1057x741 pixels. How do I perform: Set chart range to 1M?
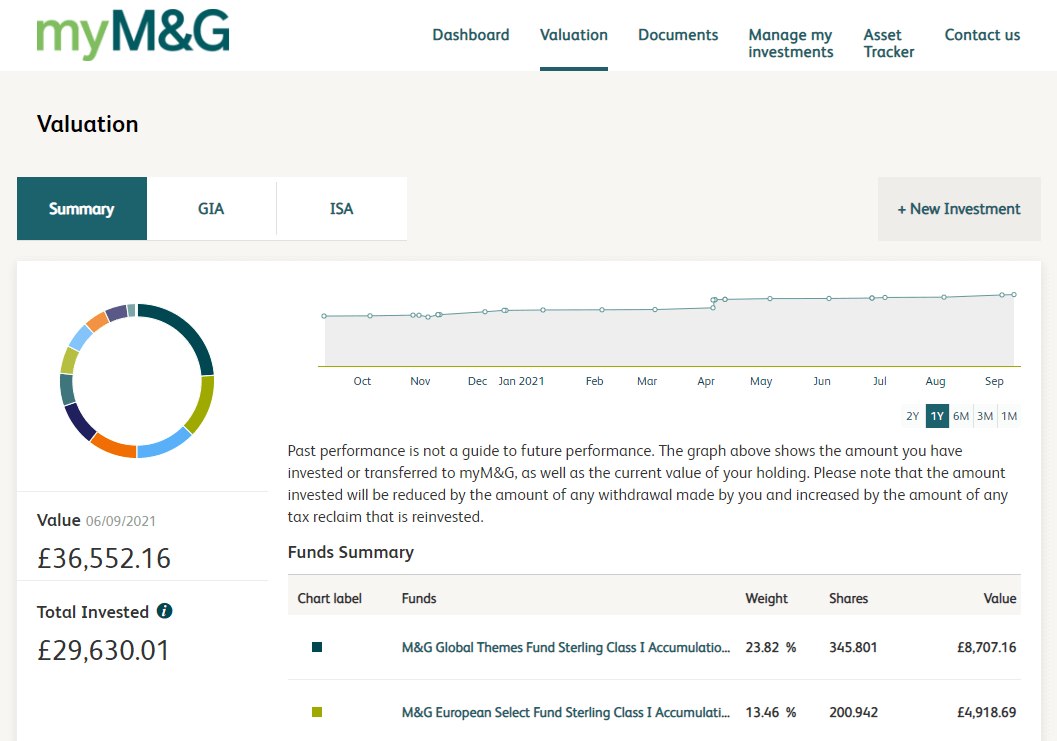(1009, 416)
